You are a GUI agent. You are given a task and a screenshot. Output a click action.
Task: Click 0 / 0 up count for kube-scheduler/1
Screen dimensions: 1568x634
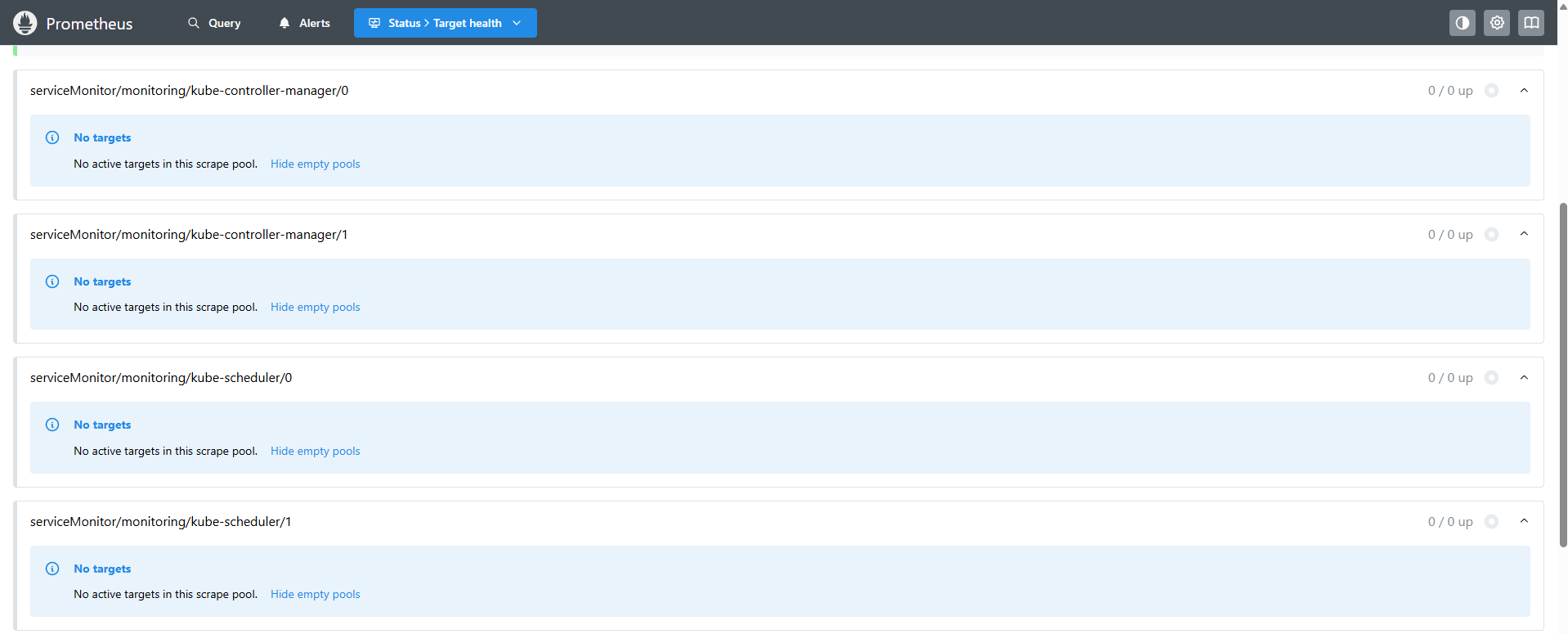tap(1450, 521)
